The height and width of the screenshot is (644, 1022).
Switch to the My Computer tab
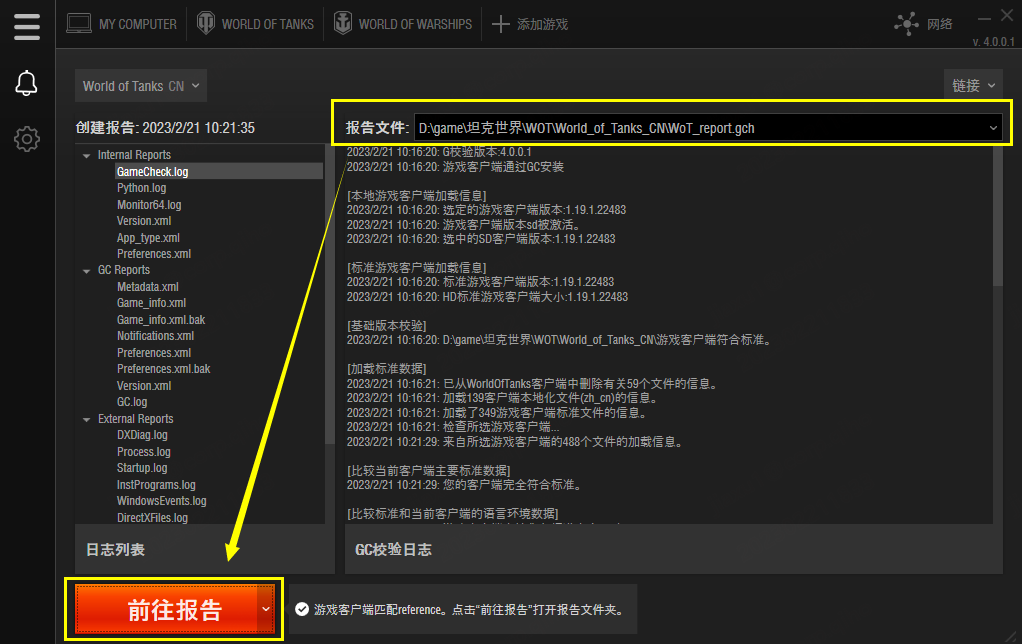[137, 24]
